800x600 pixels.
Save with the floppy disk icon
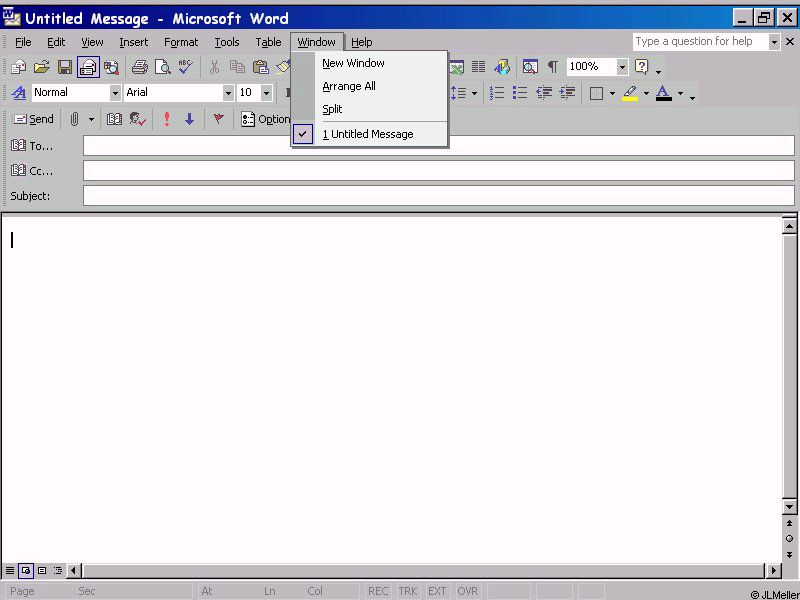pos(64,67)
